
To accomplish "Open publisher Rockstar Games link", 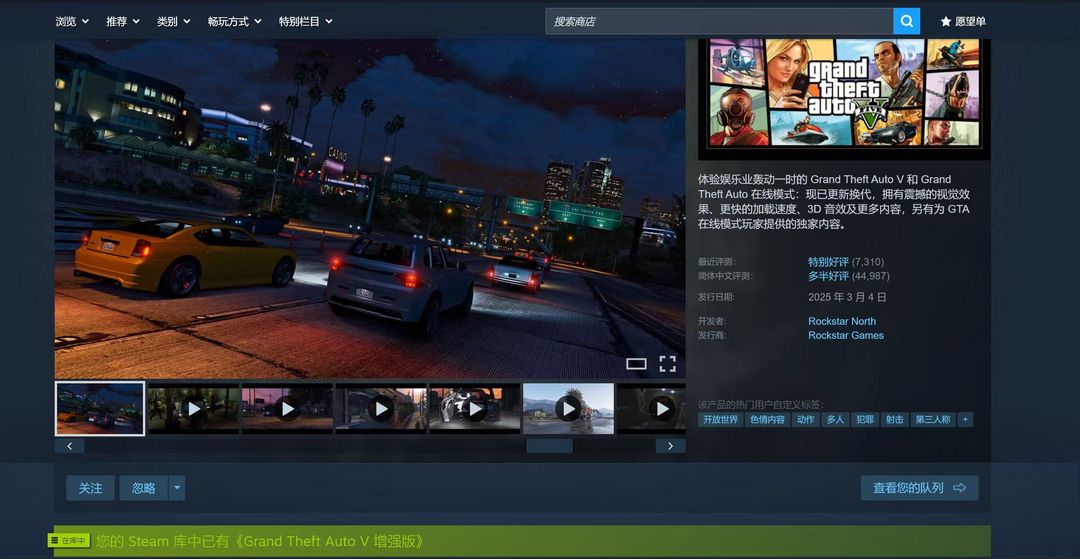I will 846,336.
